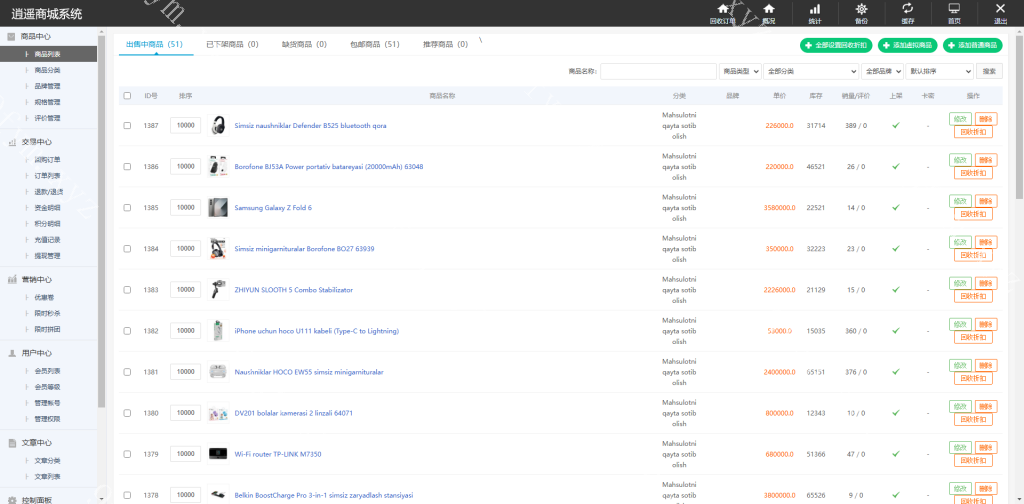Image resolution: width=1024 pixels, height=504 pixels.
Task: Check the box for product ID 1381
Action: click(x=127, y=371)
